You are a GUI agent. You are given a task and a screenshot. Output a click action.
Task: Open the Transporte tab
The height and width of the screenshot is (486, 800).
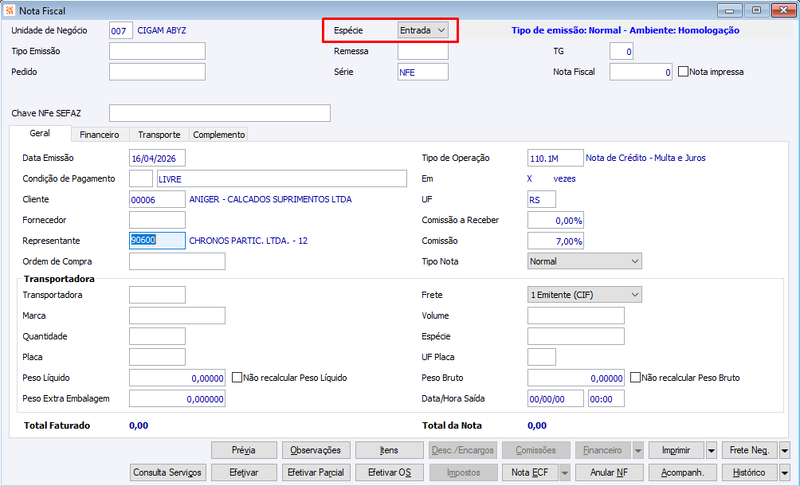(x=159, y=135)
